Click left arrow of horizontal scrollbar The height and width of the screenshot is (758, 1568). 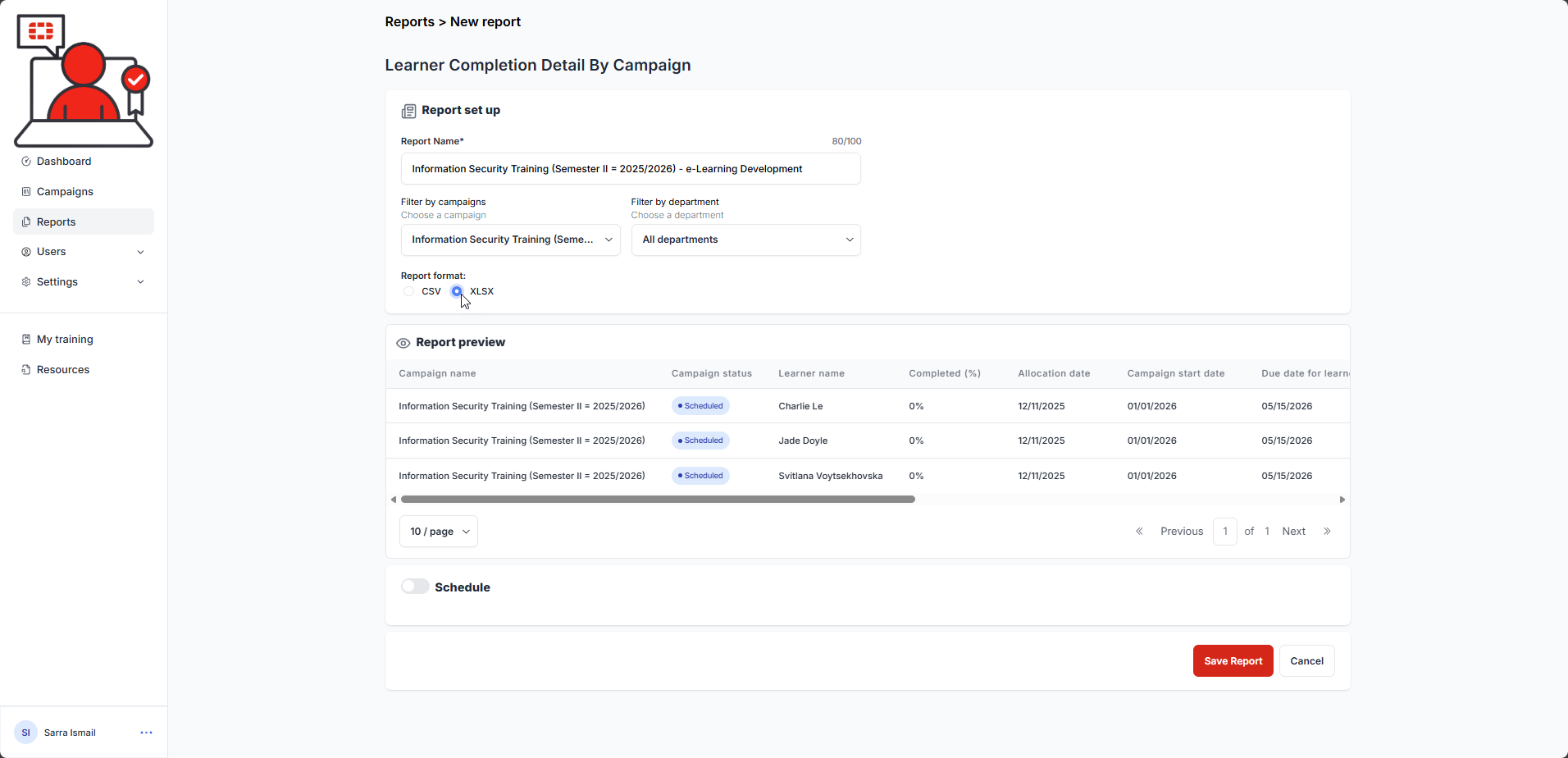[394, 500]
